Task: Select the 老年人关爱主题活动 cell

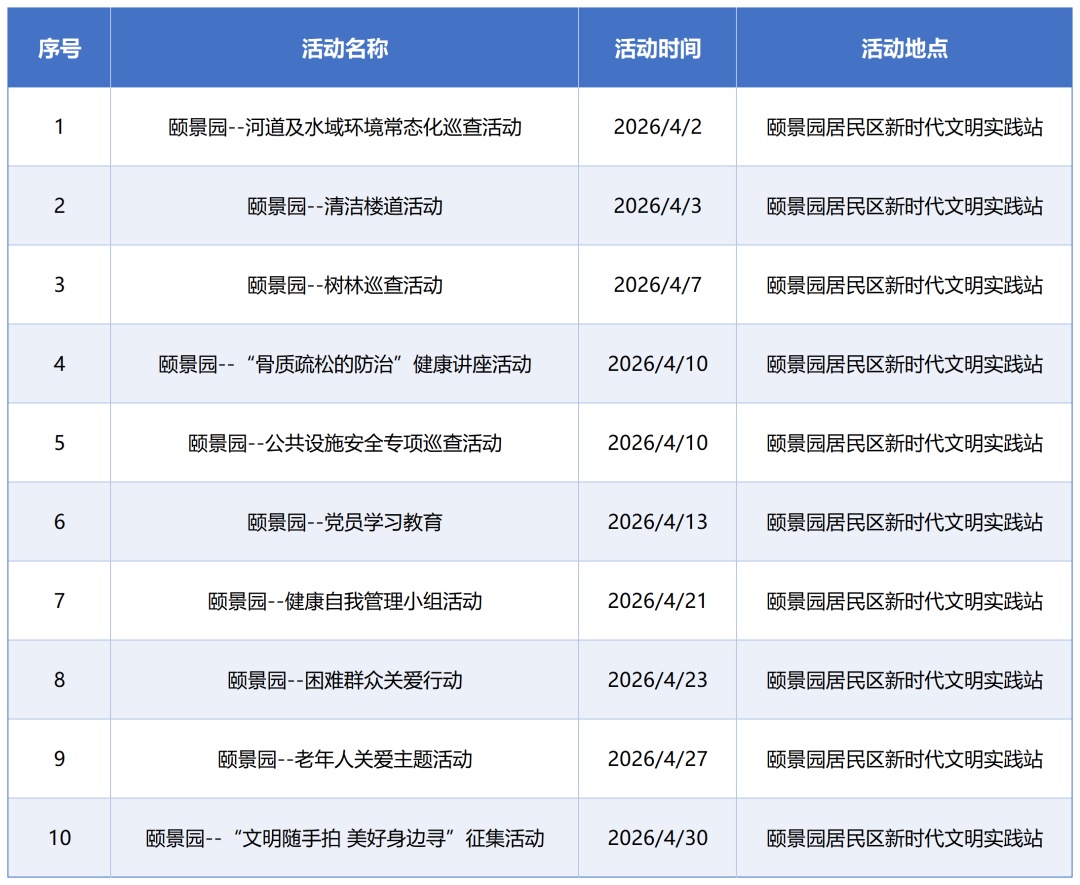Action: click(344, 759)
